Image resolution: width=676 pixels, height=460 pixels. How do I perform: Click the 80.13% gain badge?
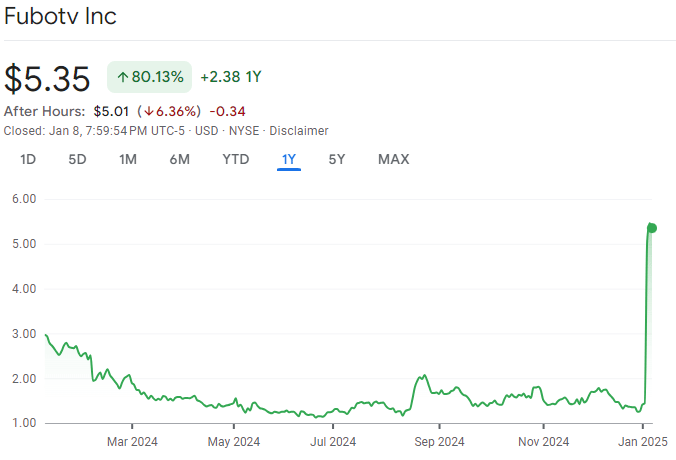(150, 77)
